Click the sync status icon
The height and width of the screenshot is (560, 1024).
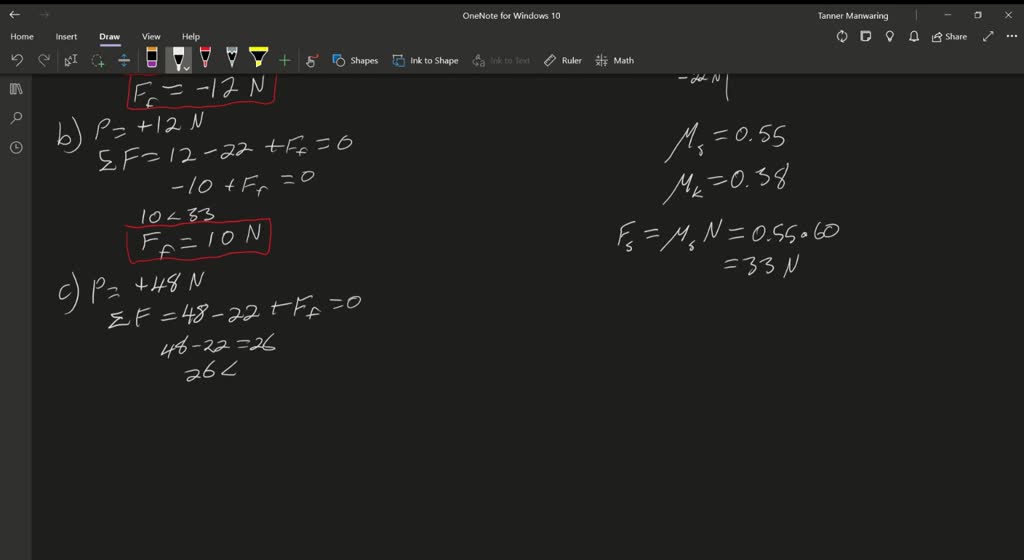coord(842,36)
